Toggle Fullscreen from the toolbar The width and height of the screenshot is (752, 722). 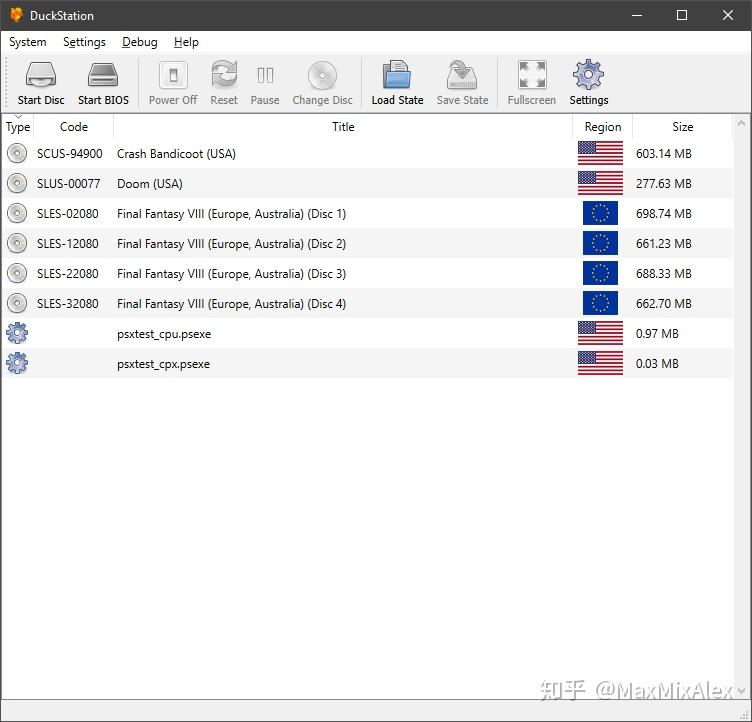click(532, 74)
